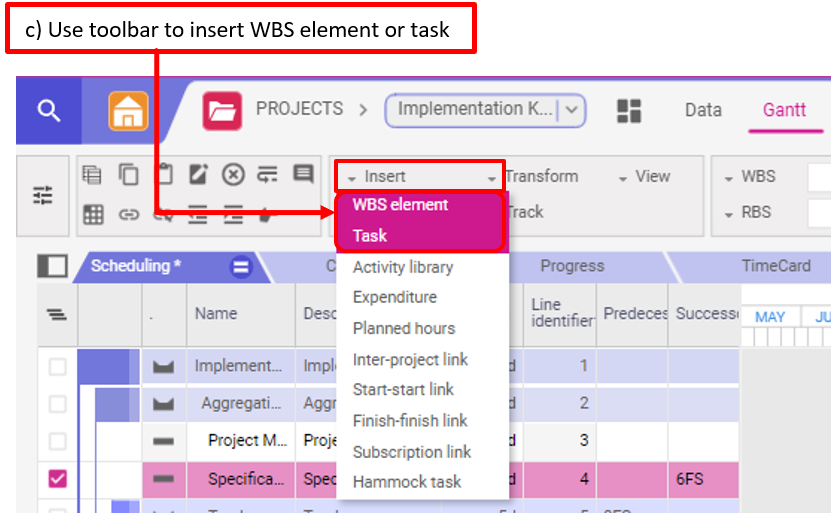Click the dashboard grid layout icon

(629, 111)
